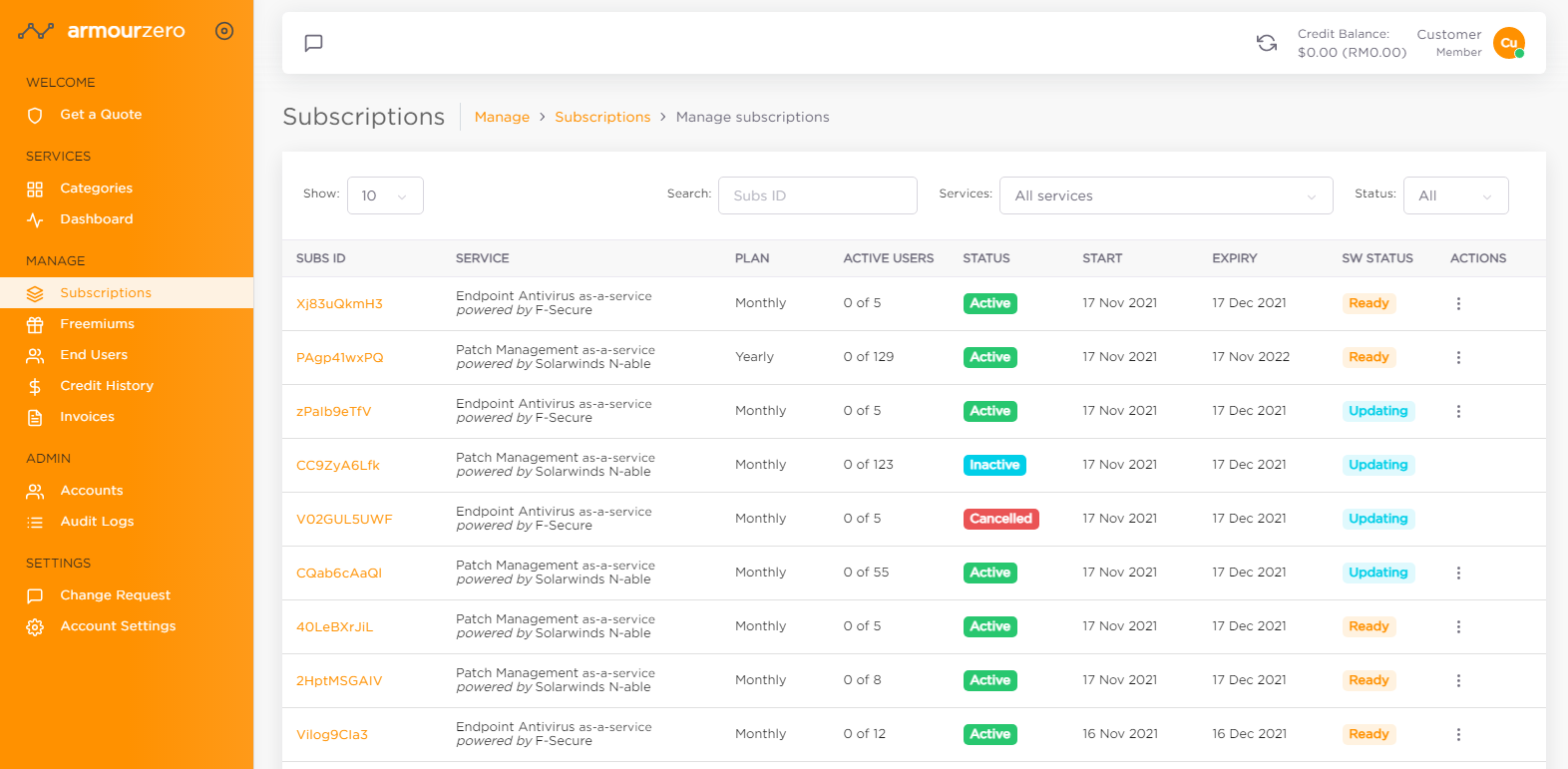Click the Account Settings gear icon
This screenshot has height=769, width=1568.
pyautogui.click(x=35, y=626)
